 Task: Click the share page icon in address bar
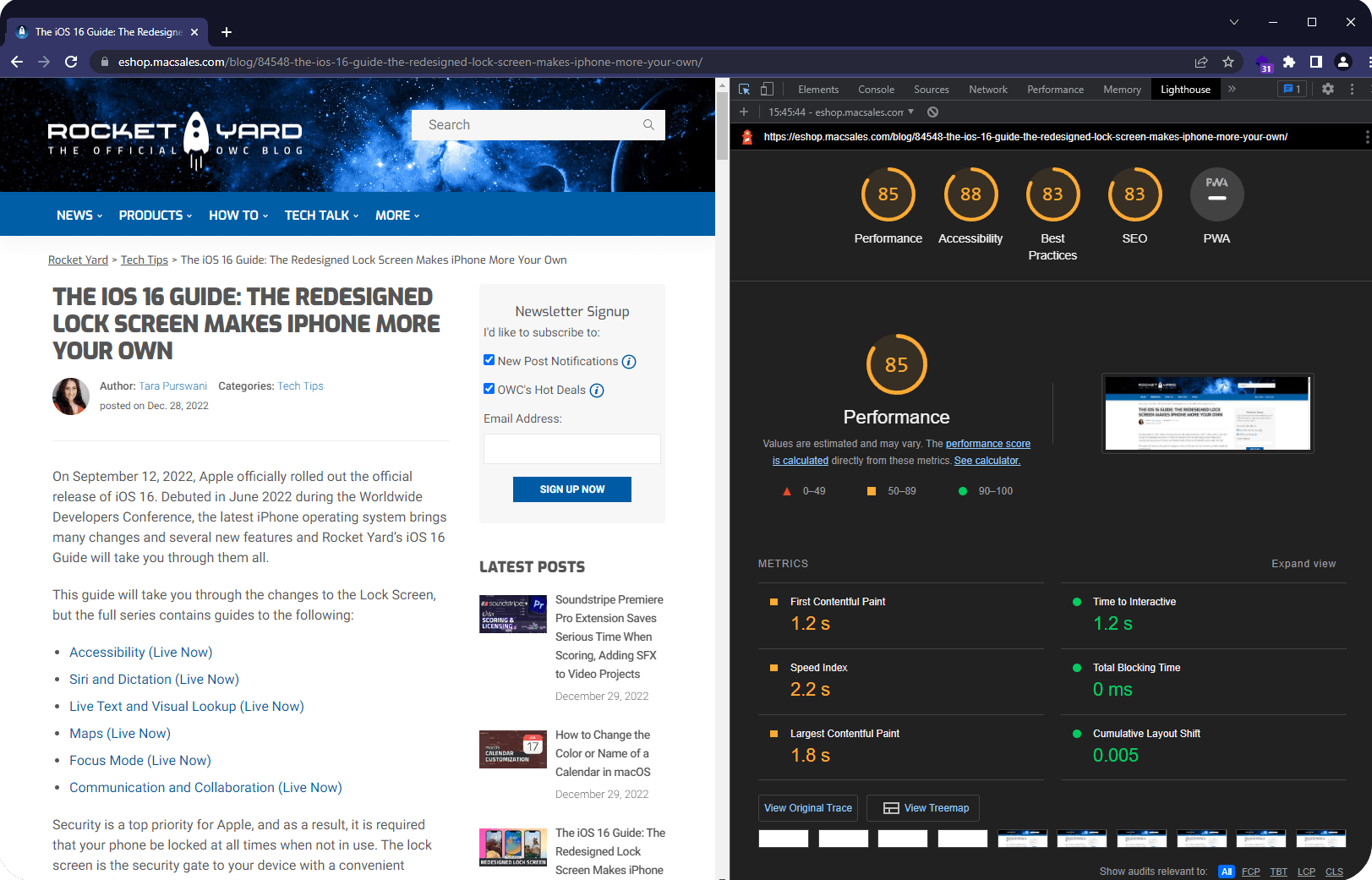point(1201,62)
